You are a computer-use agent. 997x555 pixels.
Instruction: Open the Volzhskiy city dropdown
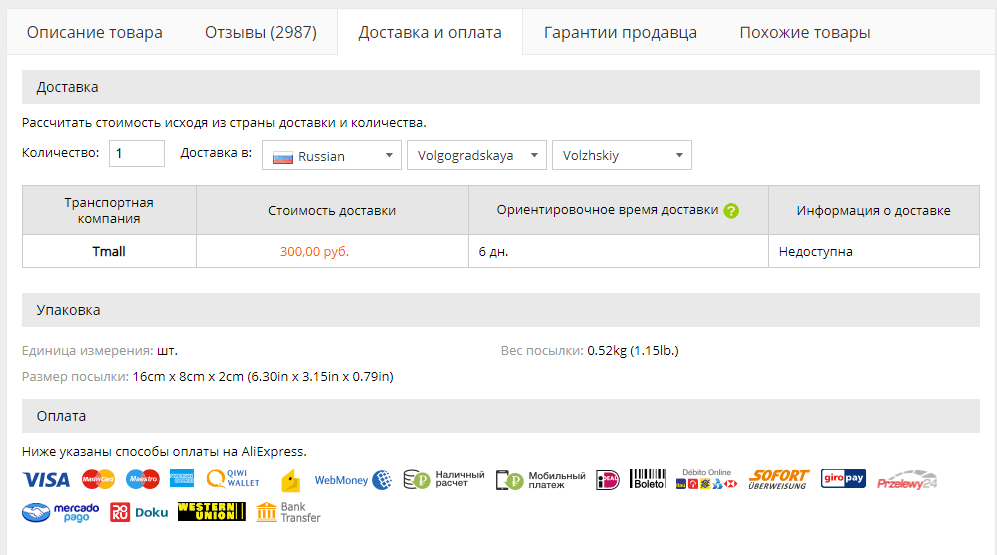coord(622,155)
